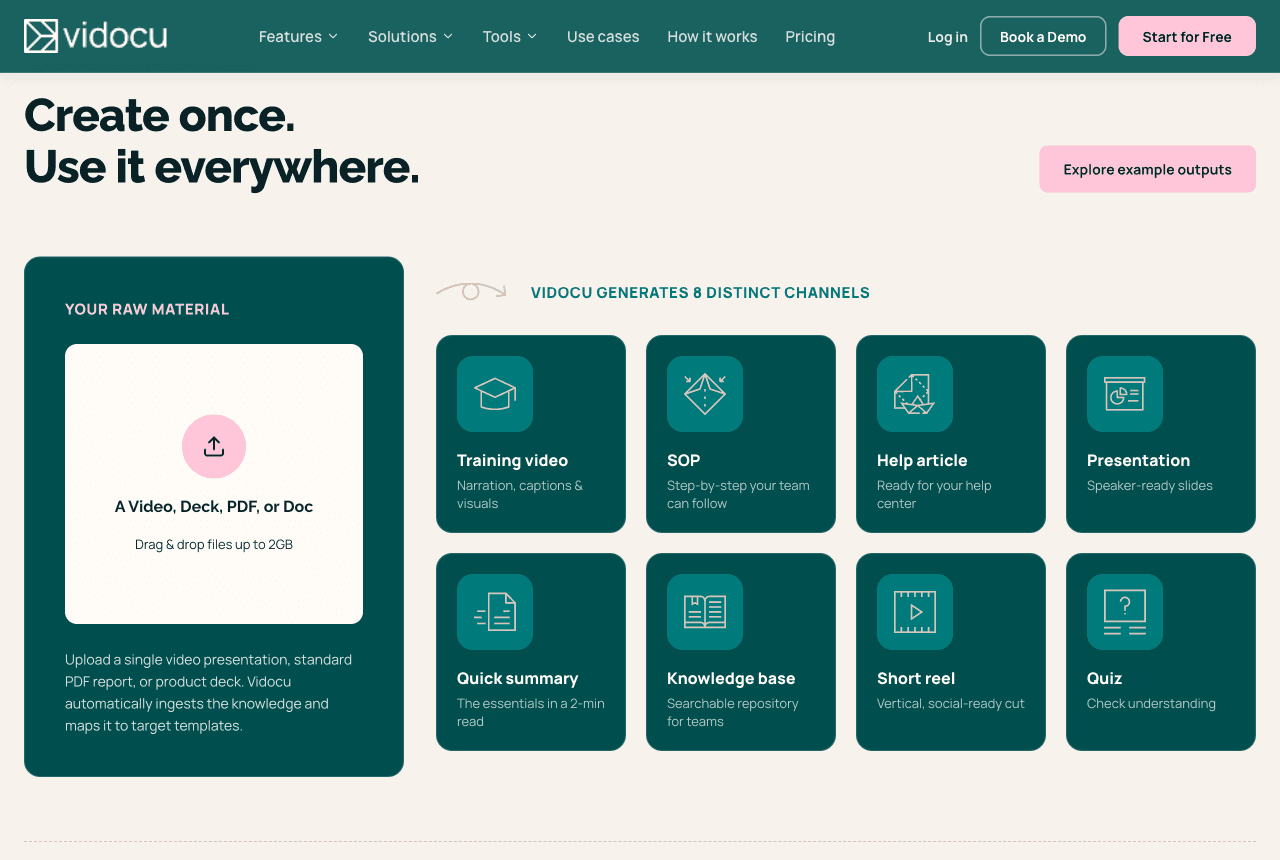Click Explore example outputs button

point(1147,169)
